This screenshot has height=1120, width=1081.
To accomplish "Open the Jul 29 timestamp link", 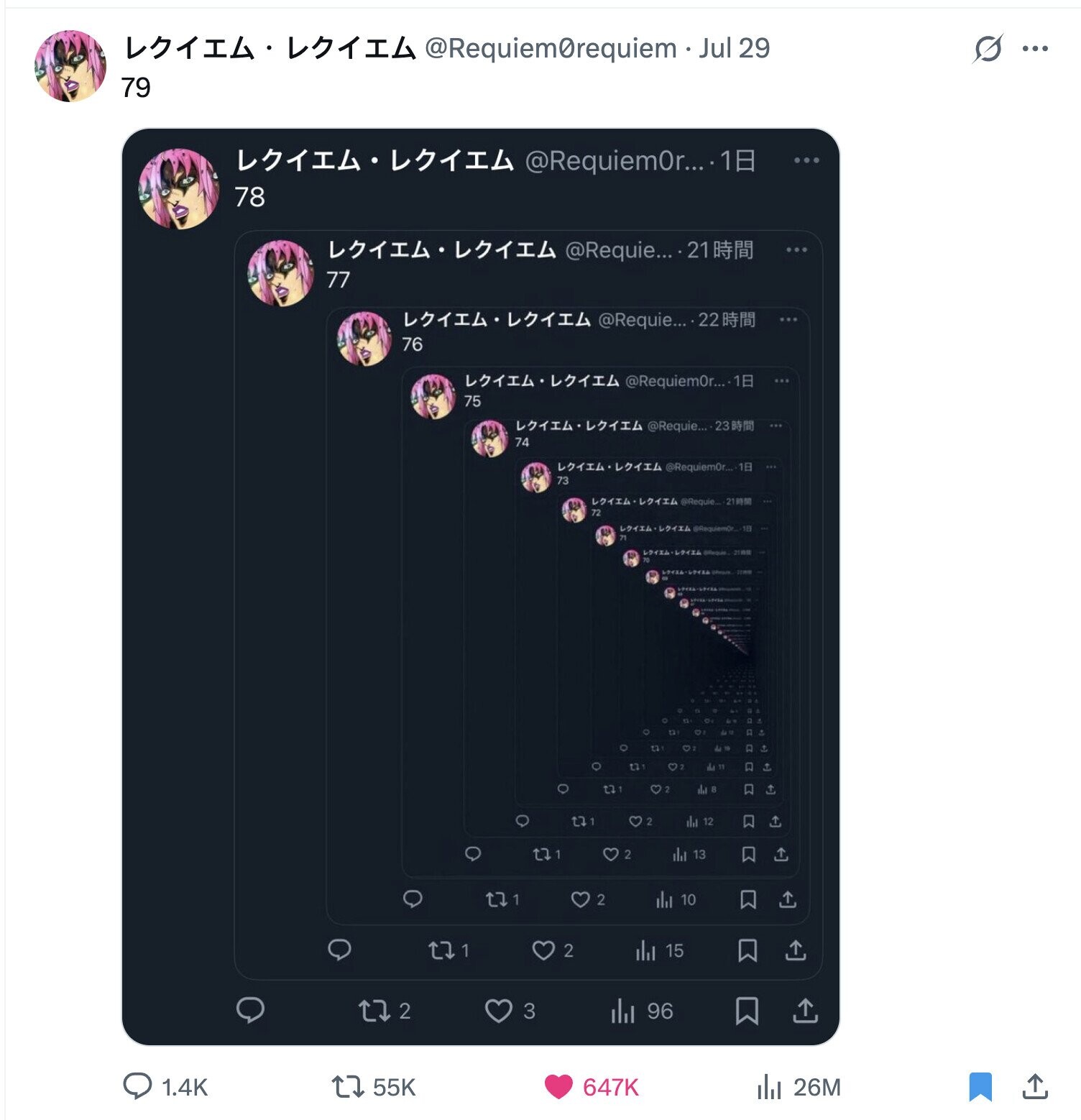I will [734, 48].
